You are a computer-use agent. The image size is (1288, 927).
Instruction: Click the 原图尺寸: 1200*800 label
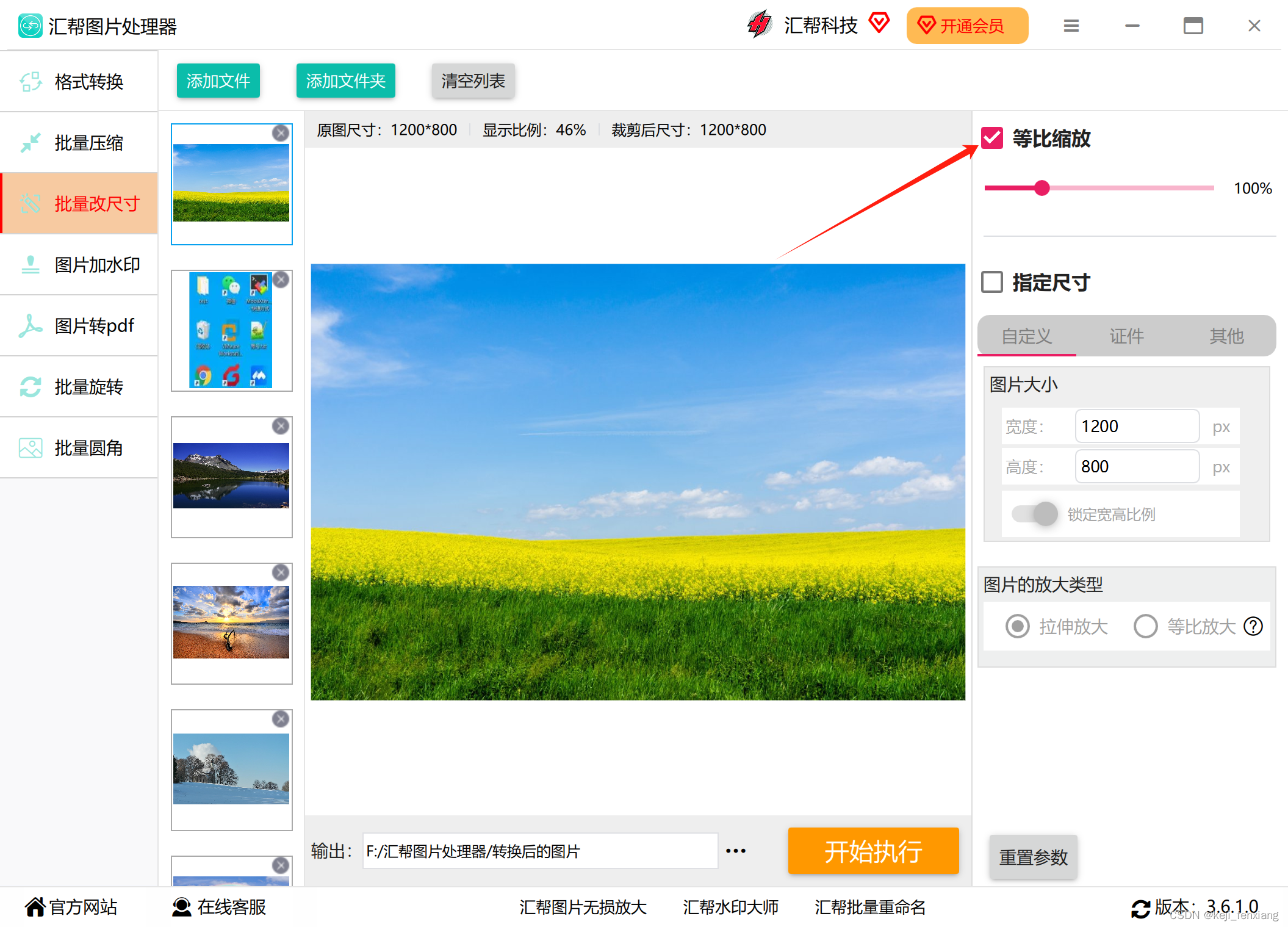(387, 130)
